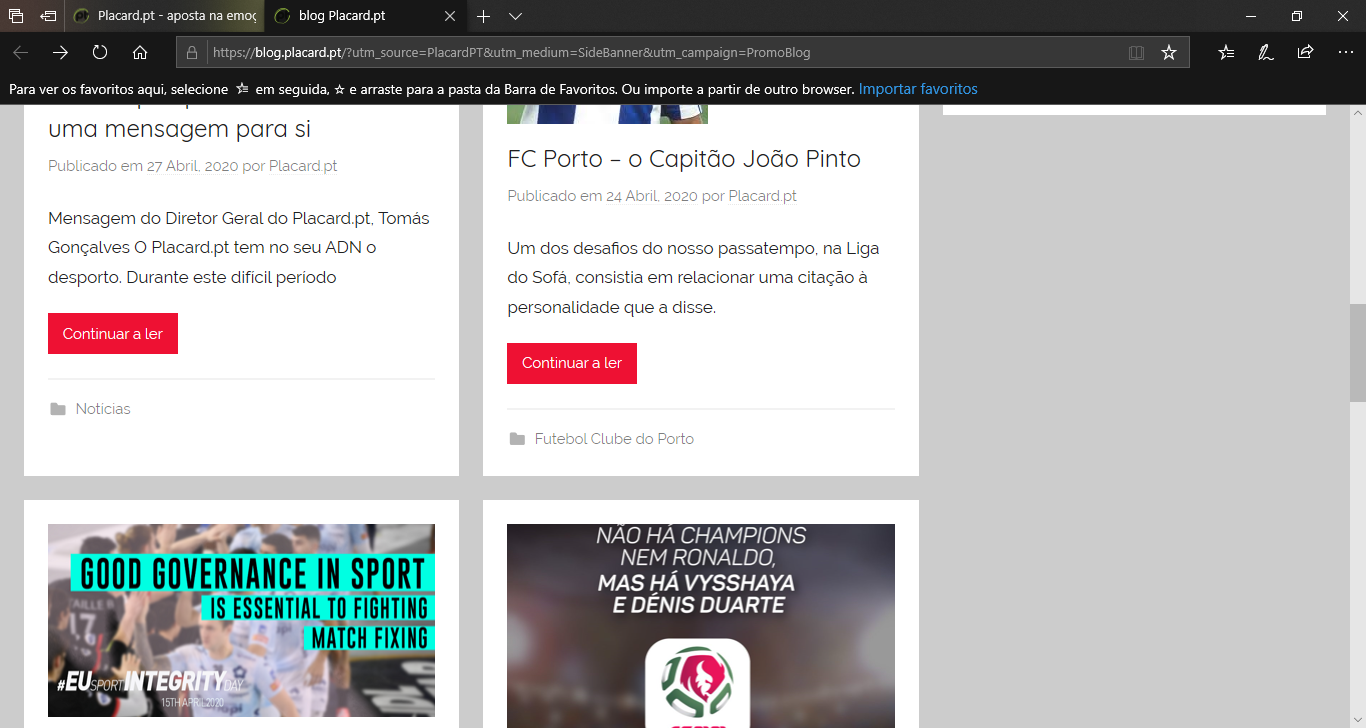Set tabs aside icon
The height and width of the screenshot is (728, 1366).
coord(48,16)
